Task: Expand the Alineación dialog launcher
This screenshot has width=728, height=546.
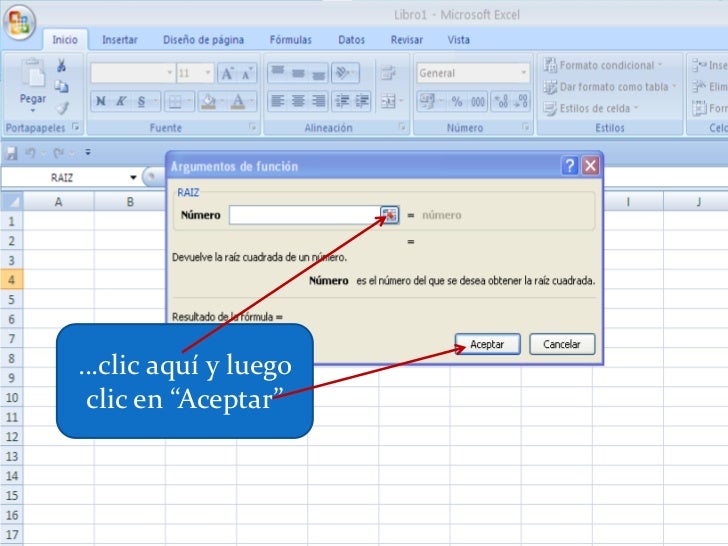Action: tap(402, 127)
